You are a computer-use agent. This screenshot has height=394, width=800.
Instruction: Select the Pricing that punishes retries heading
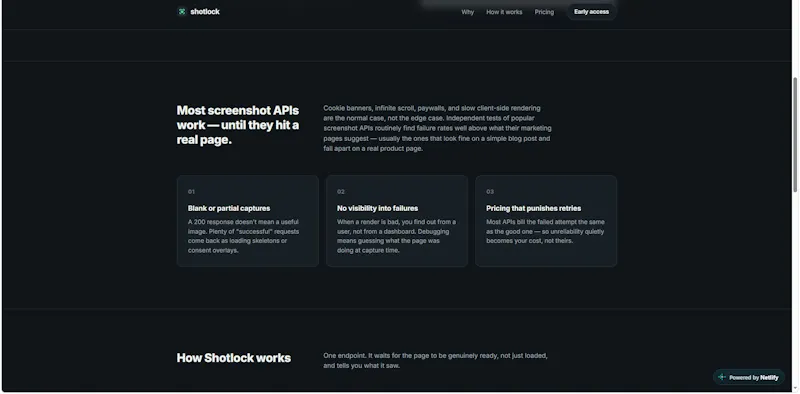tap(533, 208)
